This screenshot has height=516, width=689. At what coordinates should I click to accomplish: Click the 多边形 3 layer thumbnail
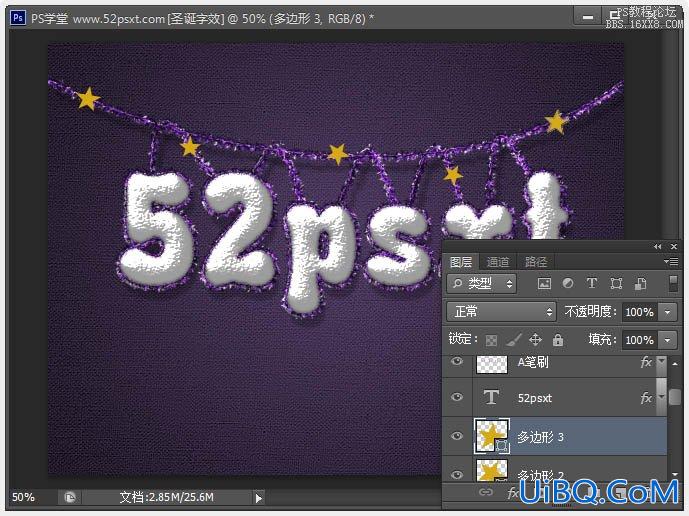492,436
